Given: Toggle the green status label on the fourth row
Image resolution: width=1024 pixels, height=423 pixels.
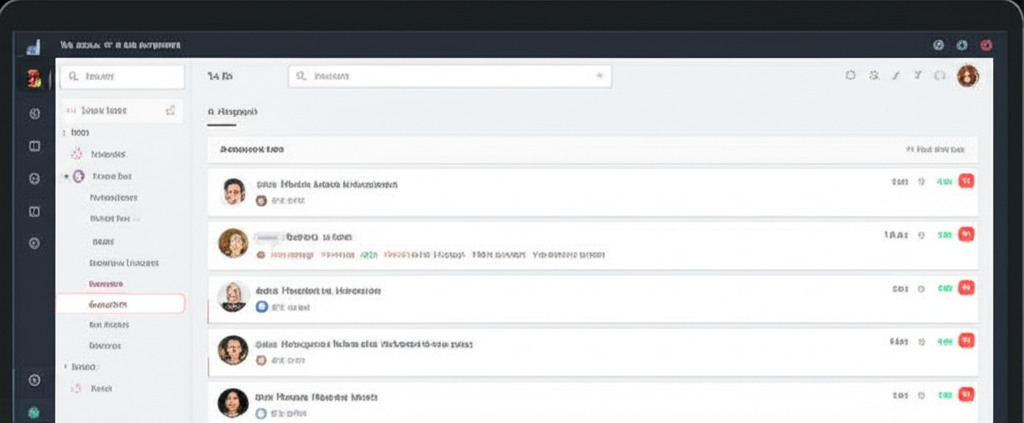Looking at the screenshot, I should point(944,341).
